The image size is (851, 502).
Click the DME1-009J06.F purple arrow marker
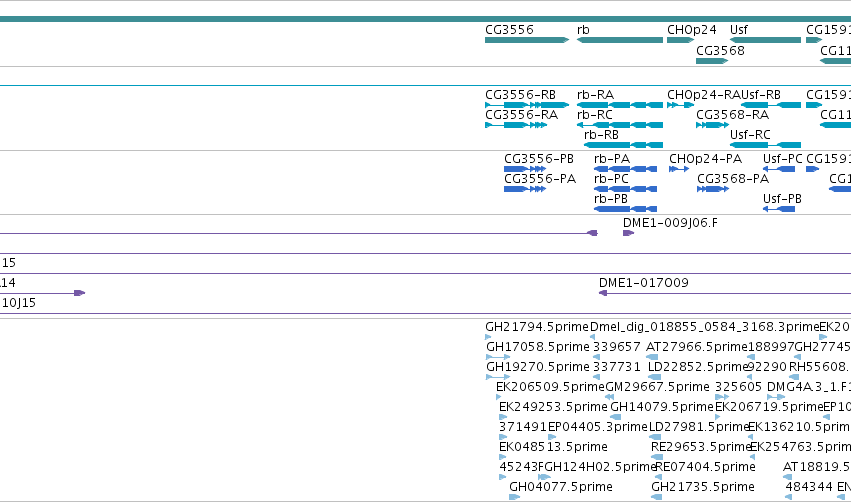click(x=628, y=233)
